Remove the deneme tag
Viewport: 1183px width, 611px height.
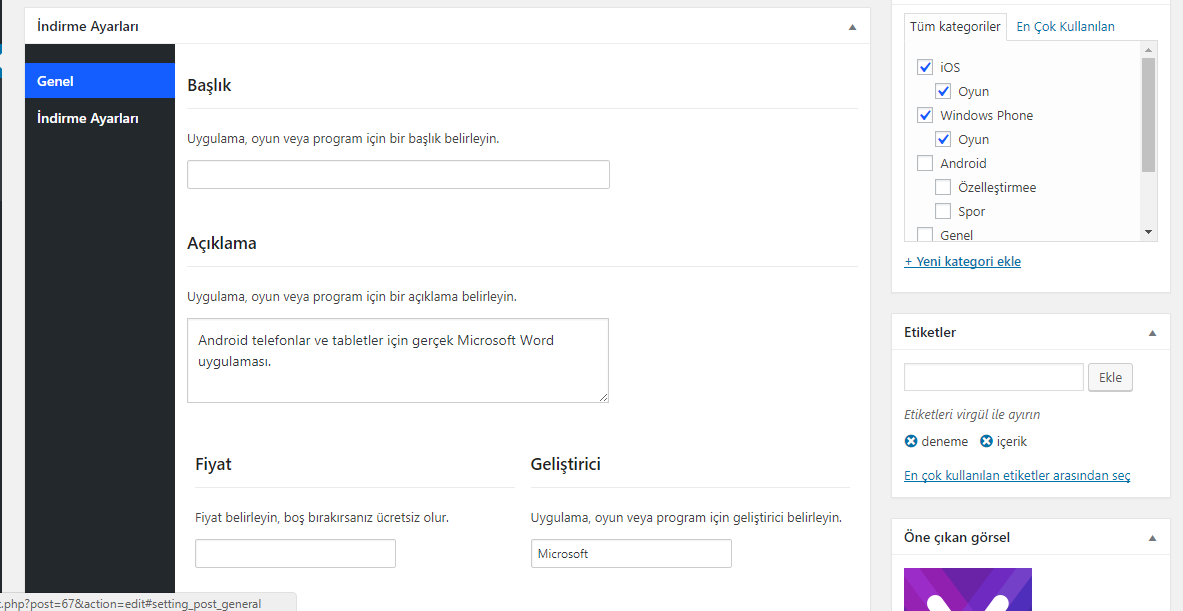coord(911,441)
